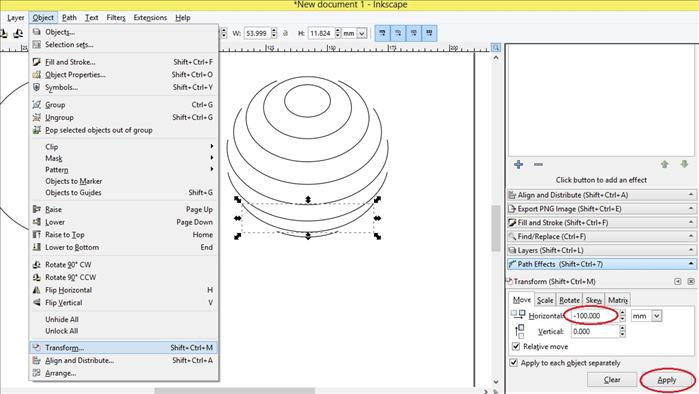The height and width of the screenshot is (394, 699).
Task: Toggle move patterns affect button
Action: 429,33
